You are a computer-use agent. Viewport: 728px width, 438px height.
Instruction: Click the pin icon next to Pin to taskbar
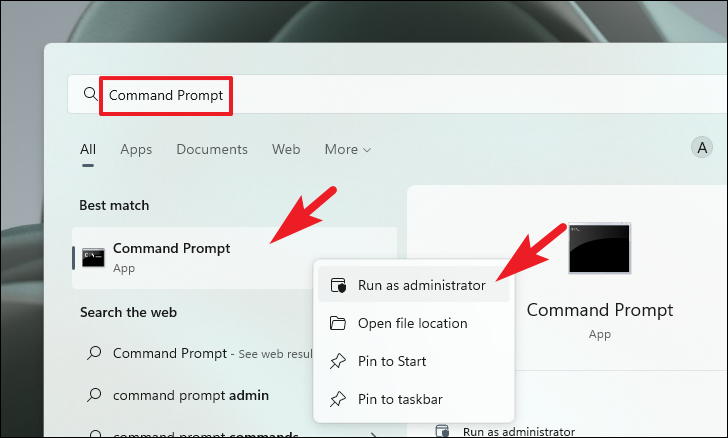click(338, 399)
